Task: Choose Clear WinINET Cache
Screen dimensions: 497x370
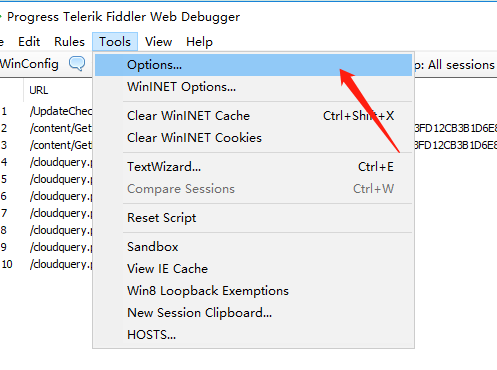Action: click(x=253, y=116)
